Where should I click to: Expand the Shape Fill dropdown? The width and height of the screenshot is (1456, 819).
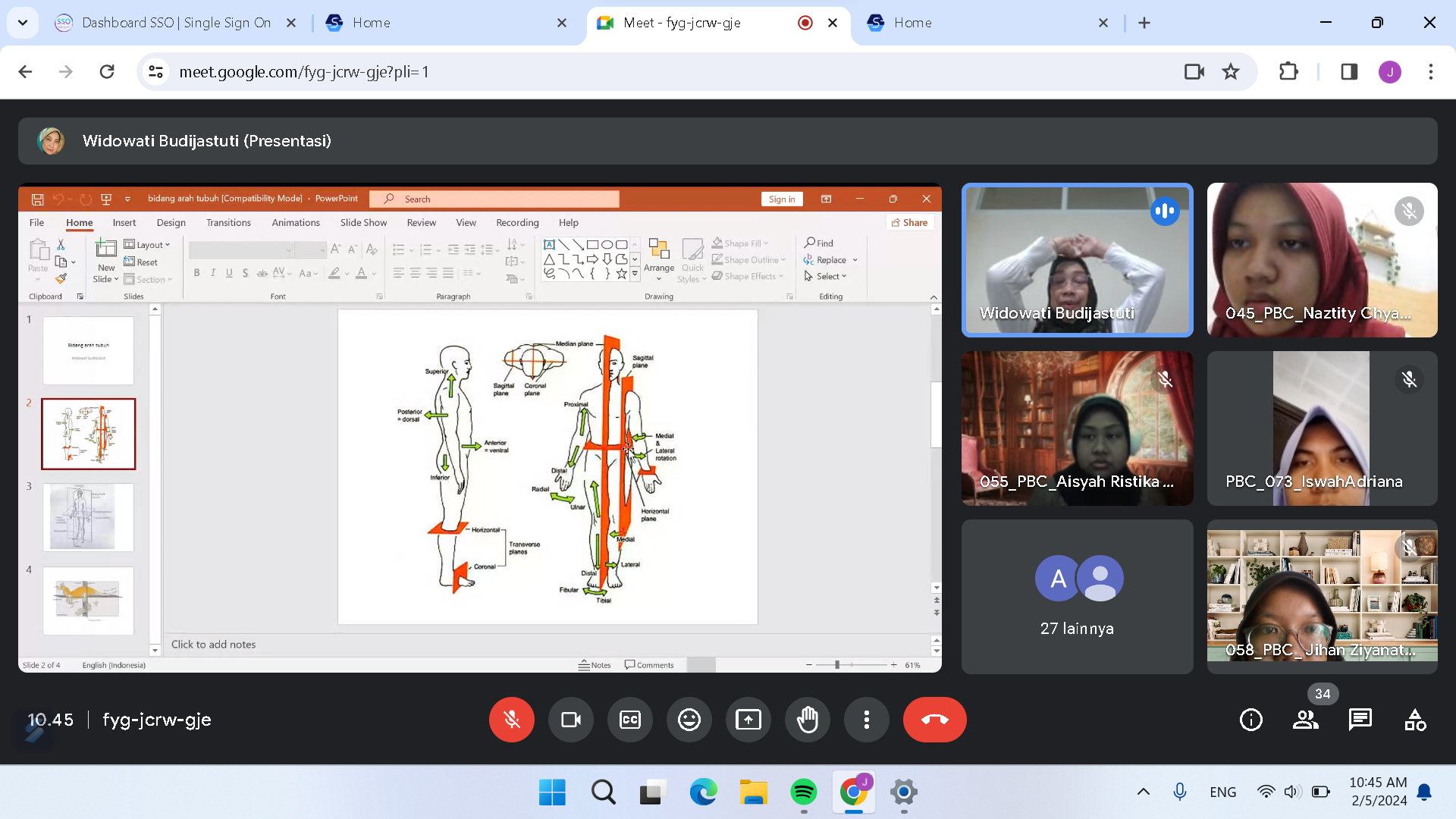(x=740, y=243)
